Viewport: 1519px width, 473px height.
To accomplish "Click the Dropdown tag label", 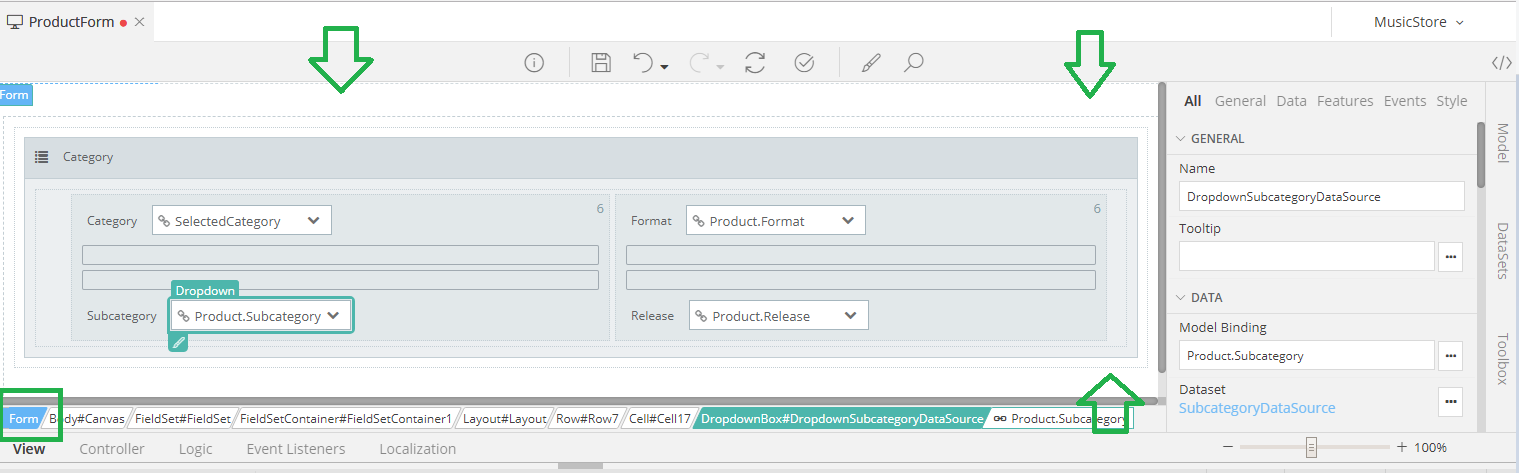I will click(205, 290).
